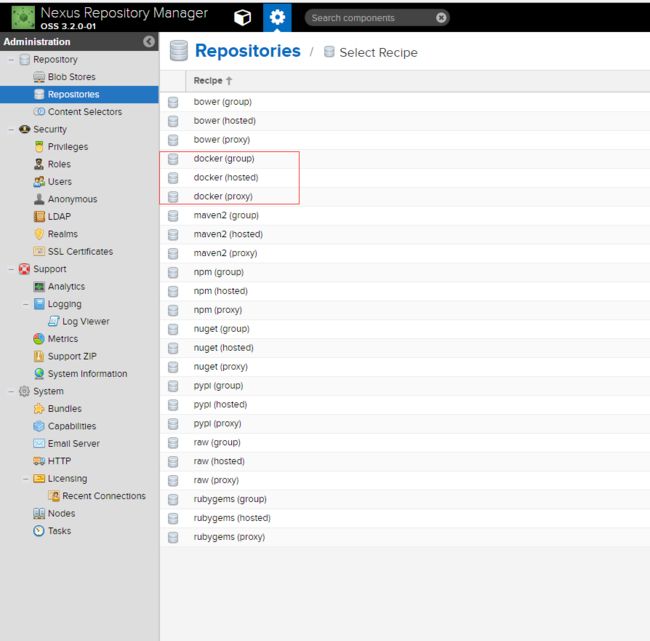Click the Users group icon
The image size is (650, 641).
39,182
